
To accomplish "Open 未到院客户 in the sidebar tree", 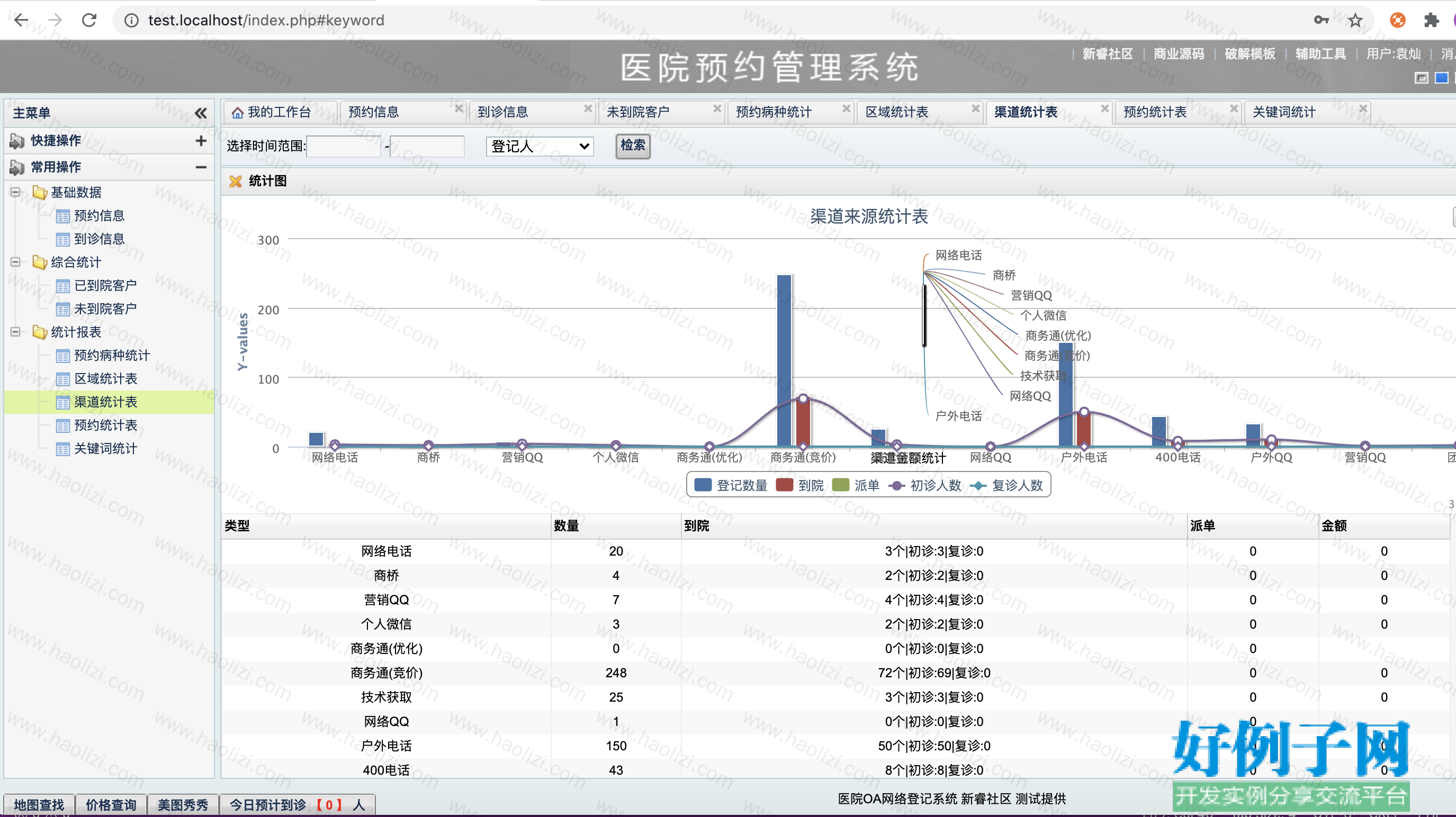I will [x=106, y=309].
